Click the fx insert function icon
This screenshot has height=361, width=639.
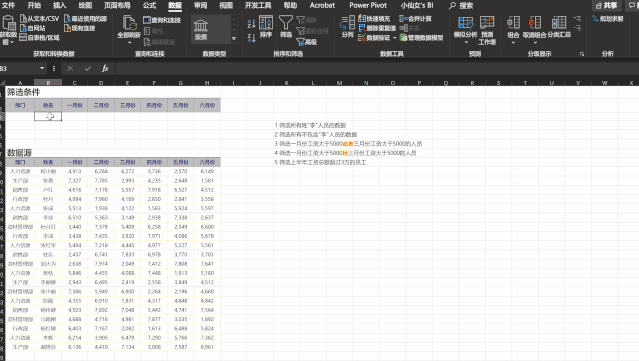105,68
